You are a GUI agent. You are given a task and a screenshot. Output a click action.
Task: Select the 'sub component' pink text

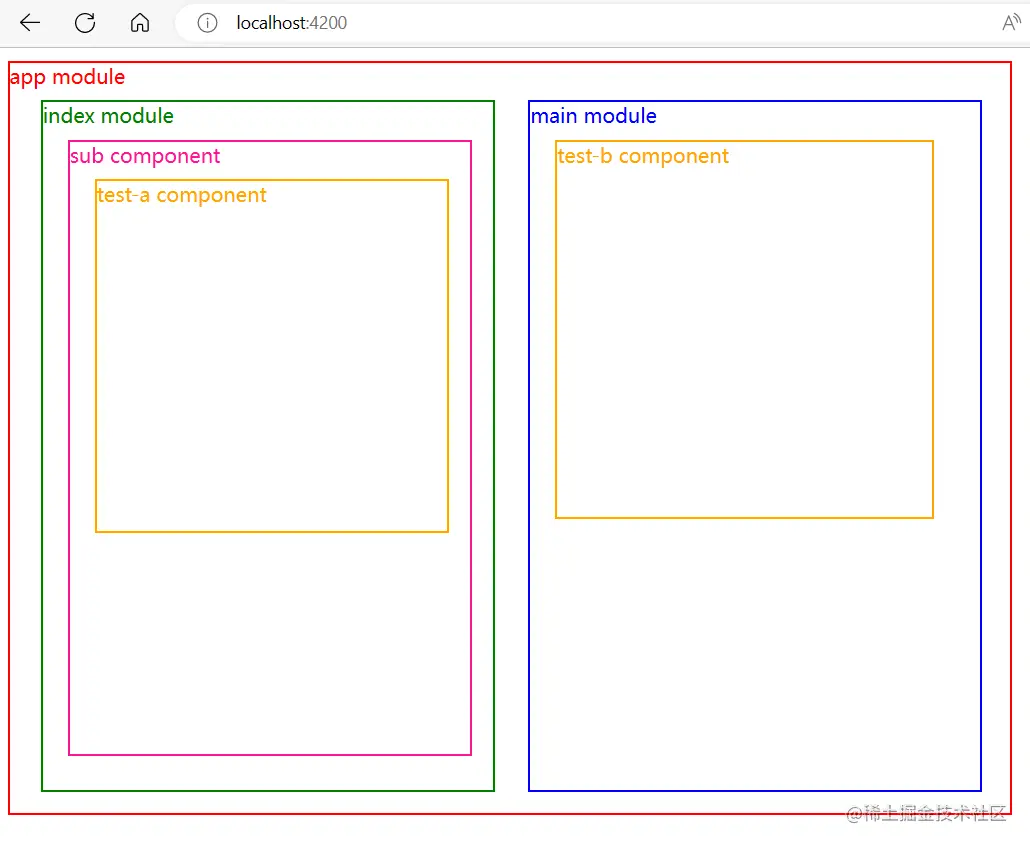click(145, 156)
